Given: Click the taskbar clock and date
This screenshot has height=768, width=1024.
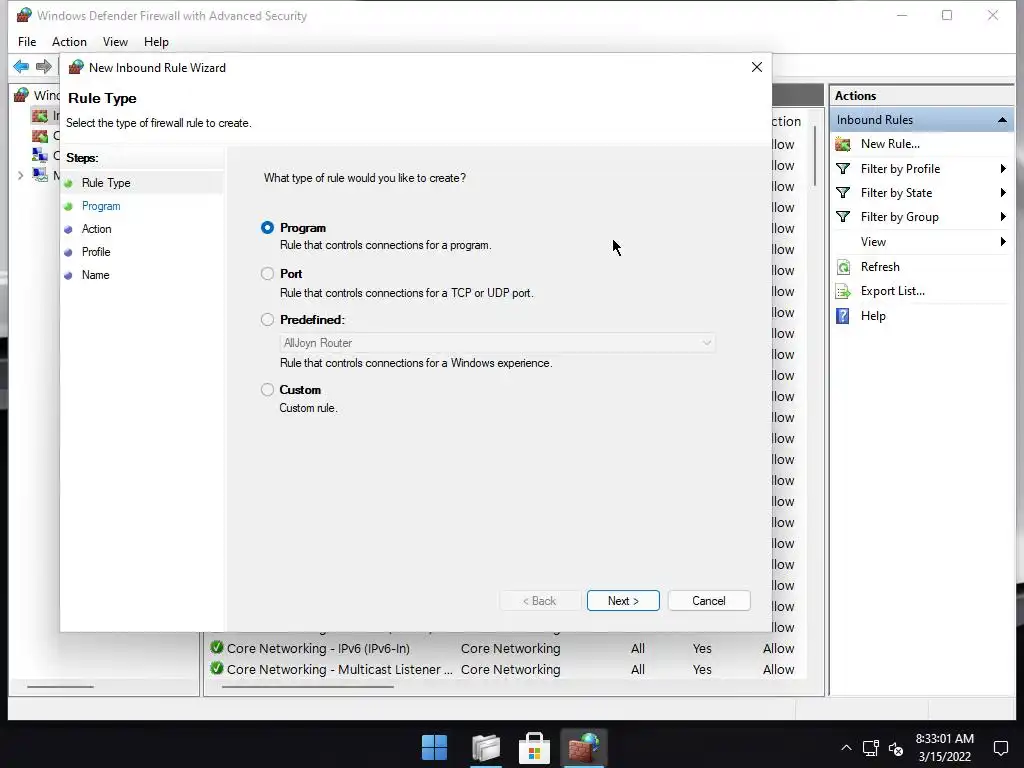Looking at the screenshot, I should [944, 748].
